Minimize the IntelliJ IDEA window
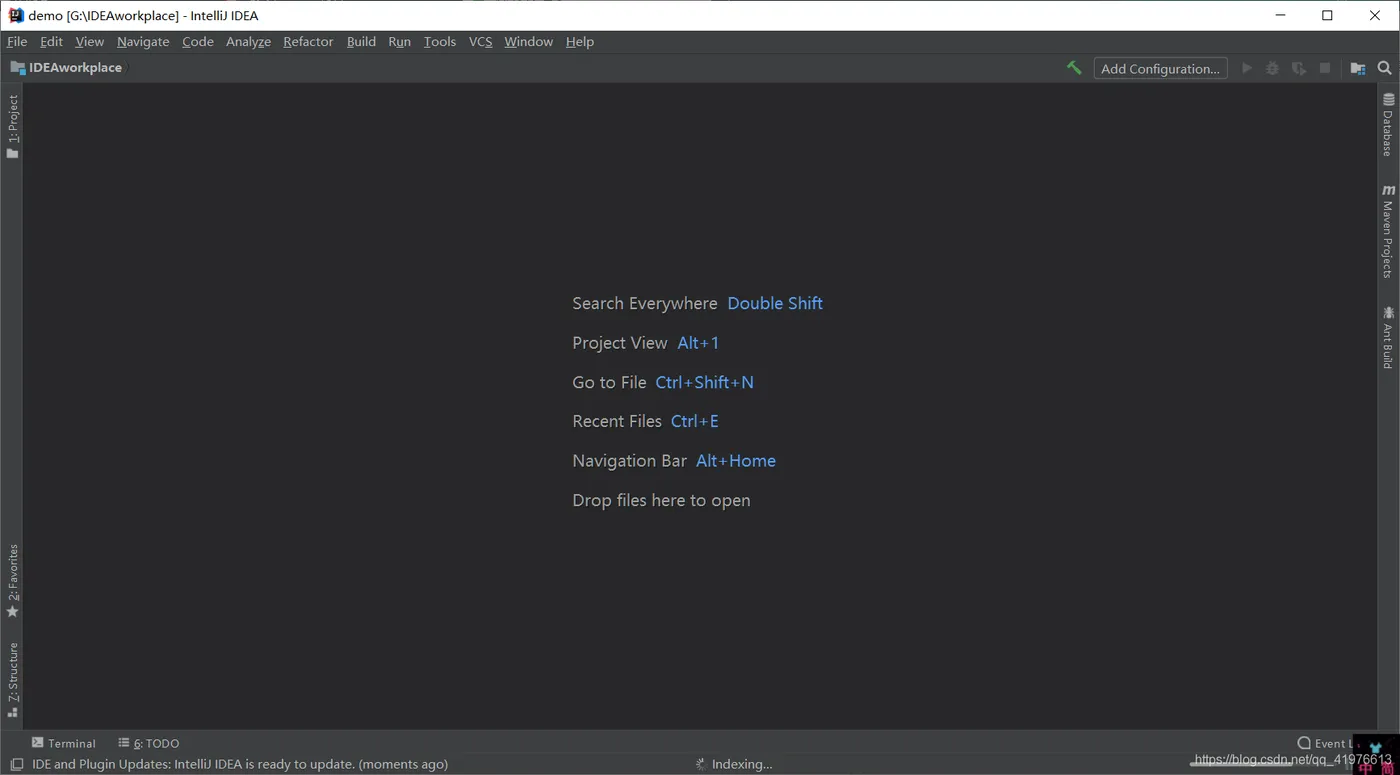Image resolution: width=1400 pixels, height=775 pixels. (1281, 15)
